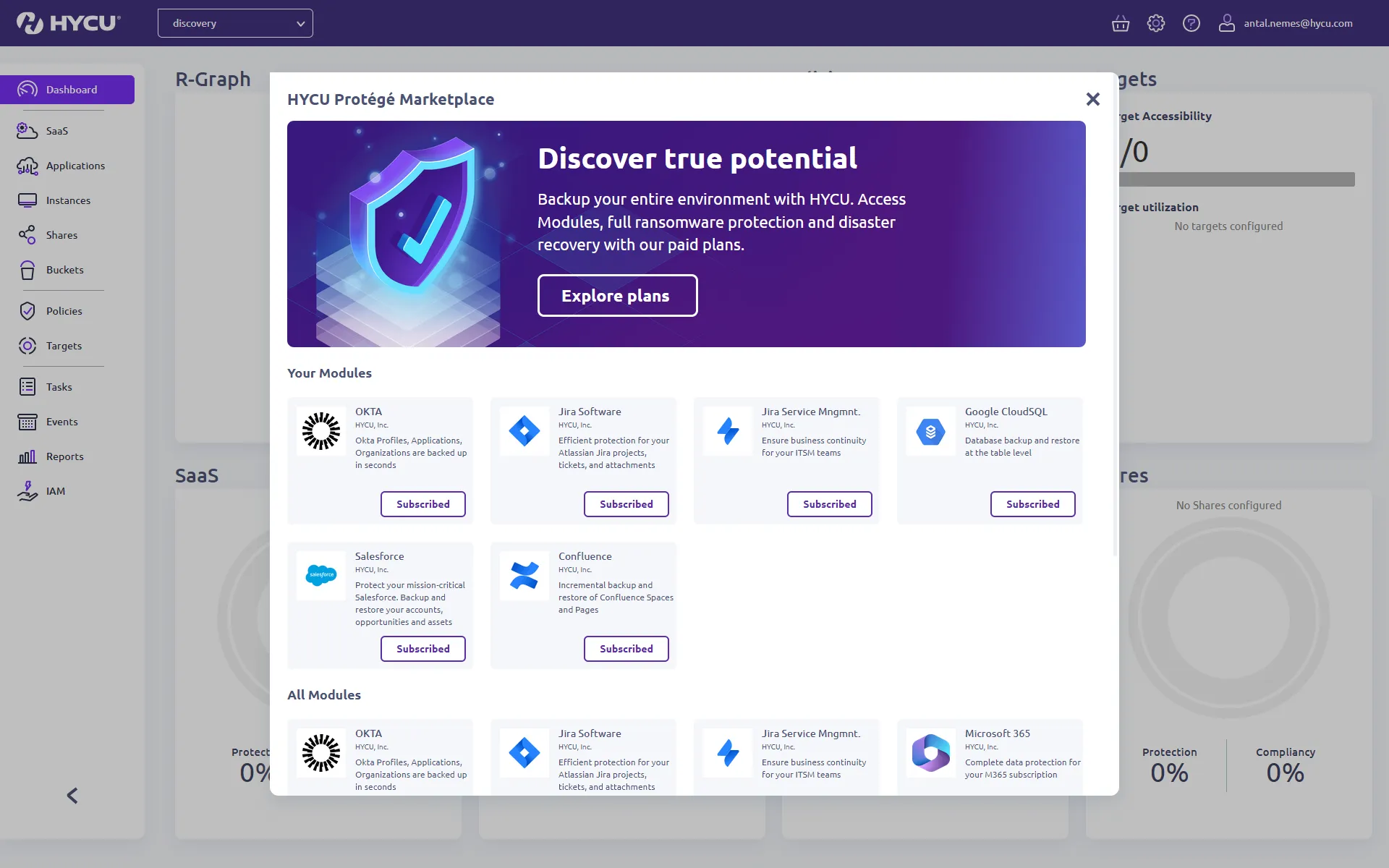Go to SaaS in sidebar

coord(56,131)
